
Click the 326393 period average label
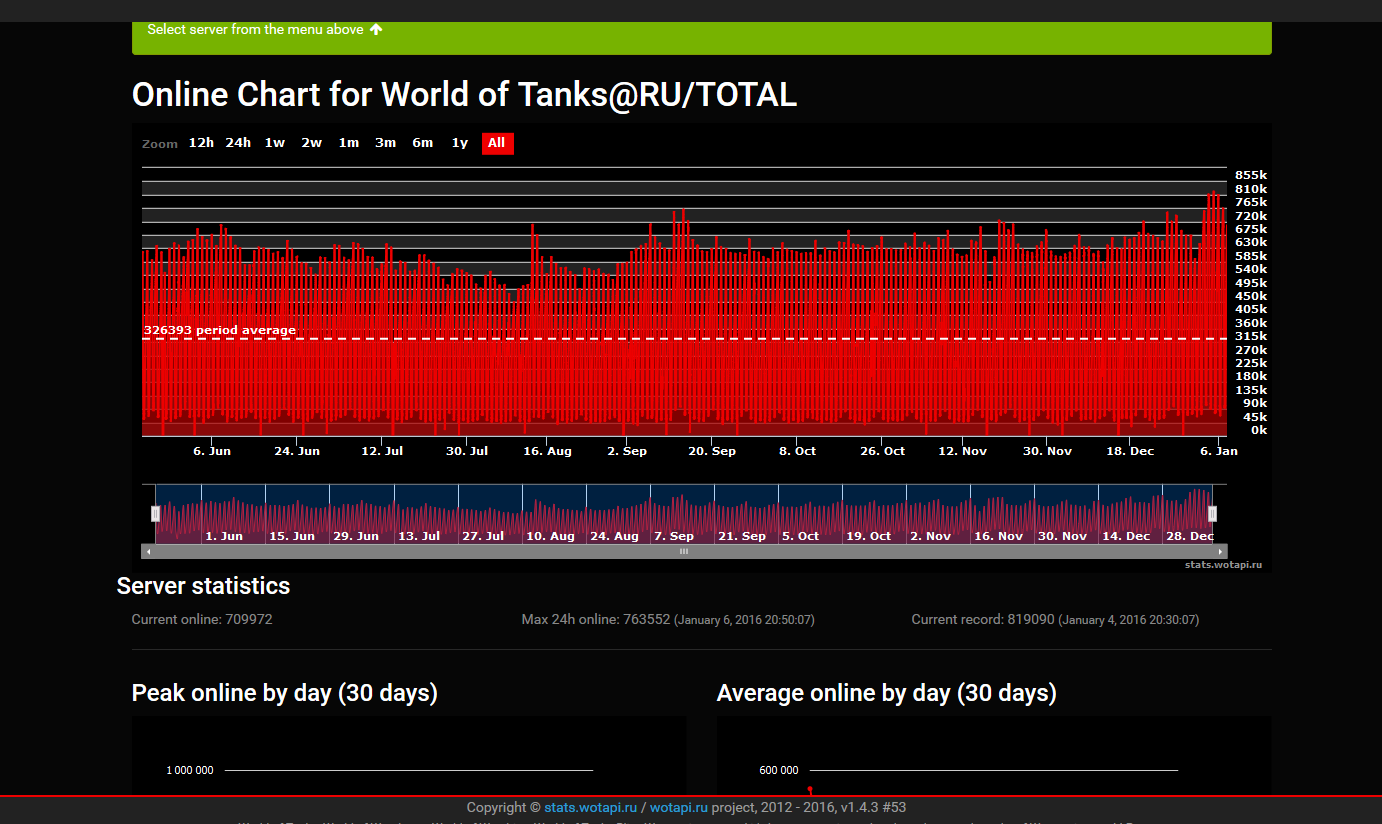[220, 330]
